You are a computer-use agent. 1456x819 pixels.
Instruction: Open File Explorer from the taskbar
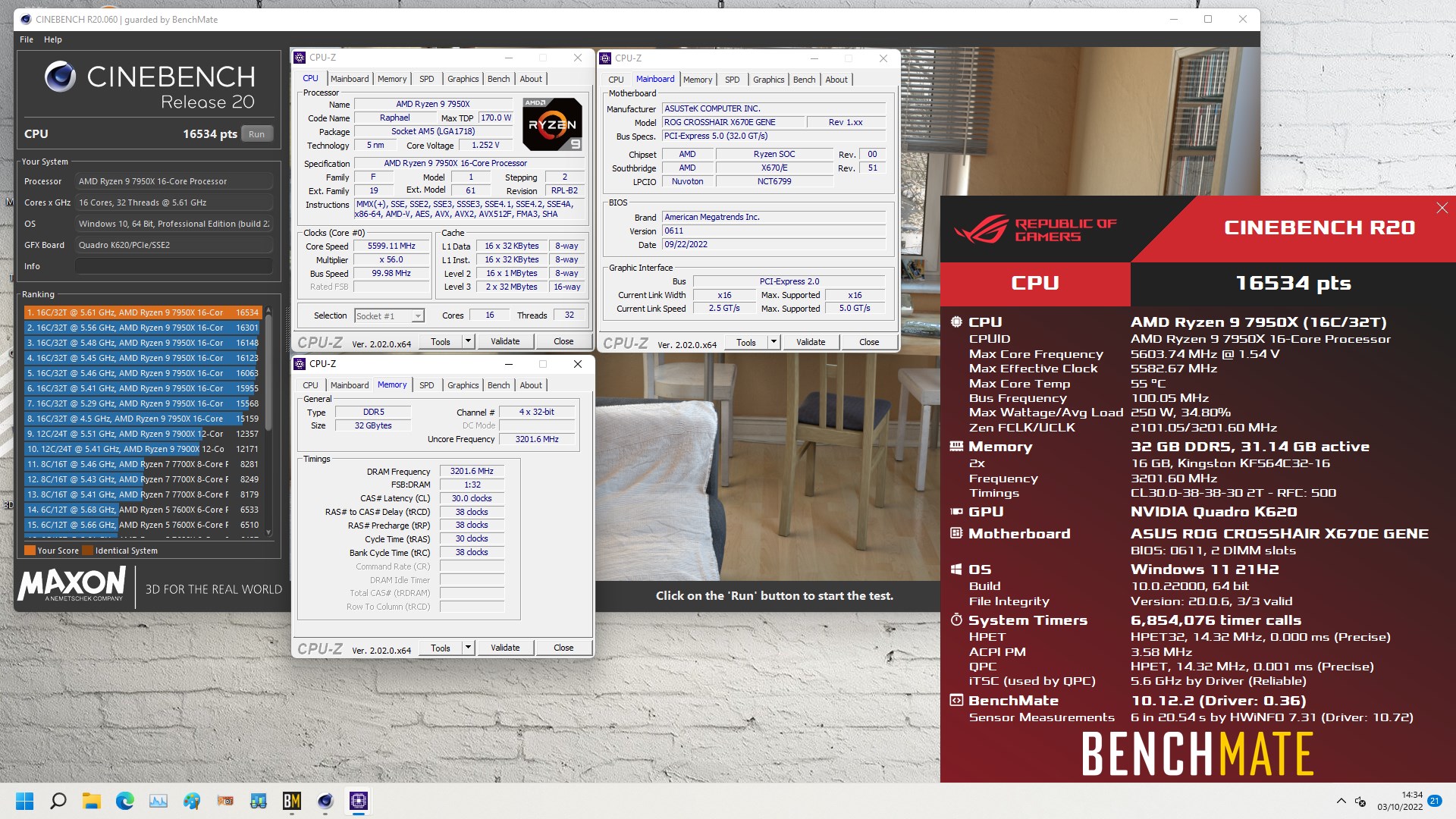[92, 801]
